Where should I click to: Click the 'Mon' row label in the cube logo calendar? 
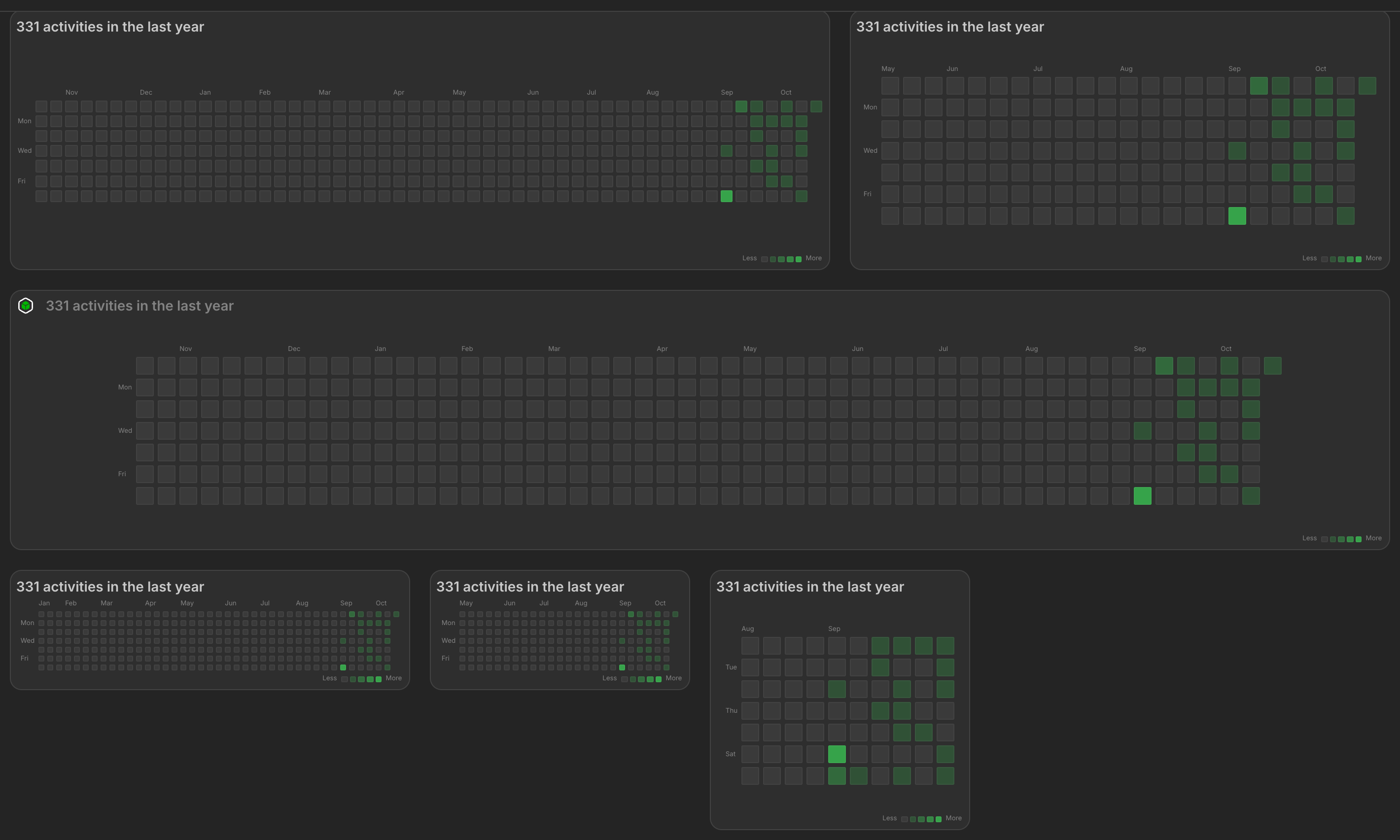pos(125,387)
